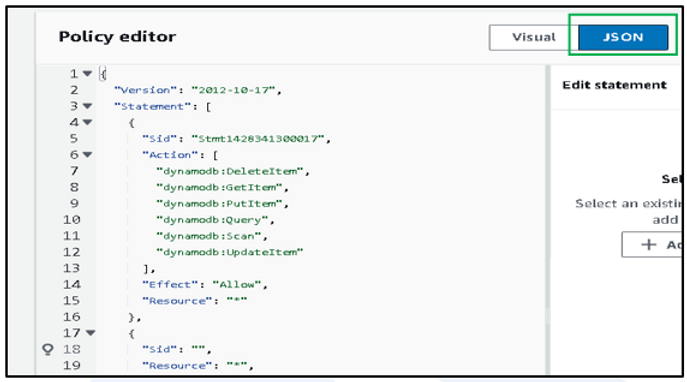Switch to the JSON editor tab

coord(623,37)
